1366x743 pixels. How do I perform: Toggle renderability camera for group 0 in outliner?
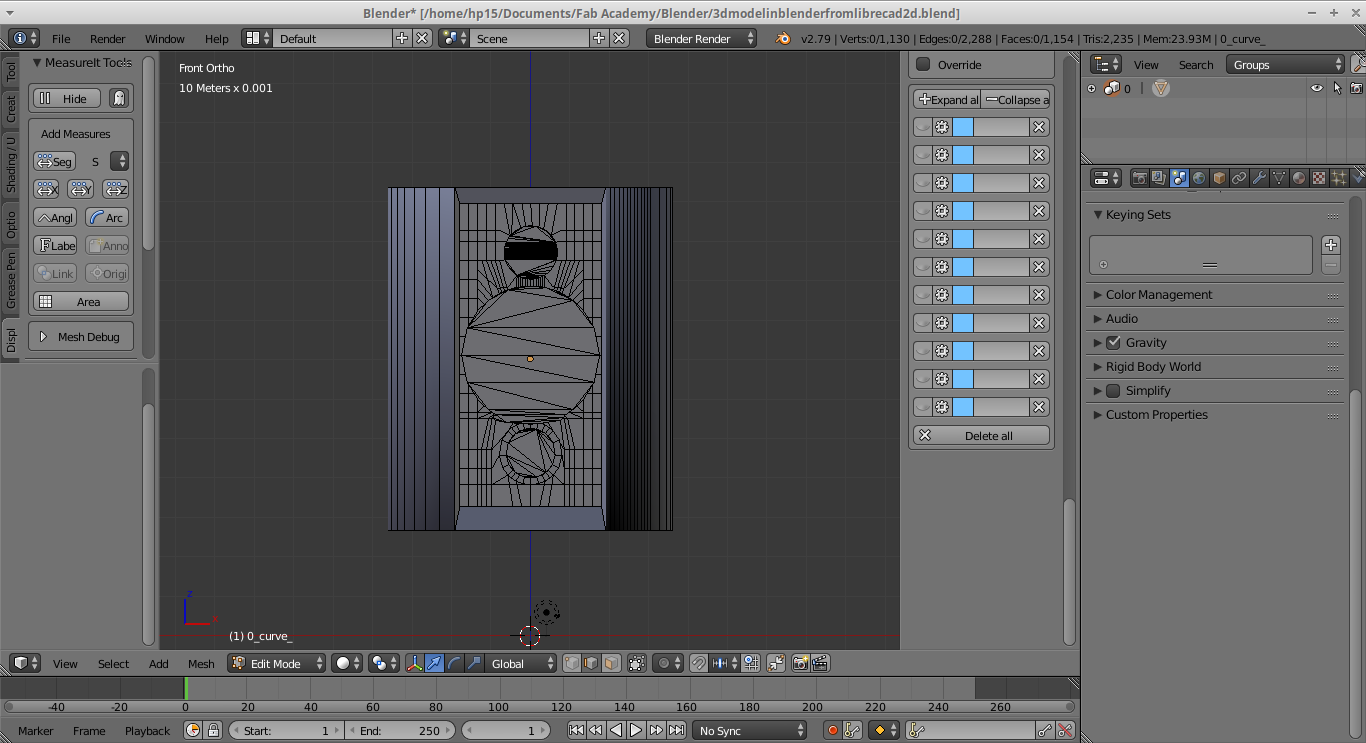1357,88
